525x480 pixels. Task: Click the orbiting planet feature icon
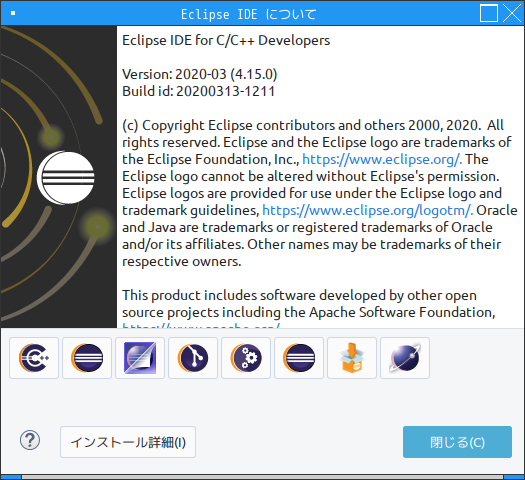[x=405, y=358]
